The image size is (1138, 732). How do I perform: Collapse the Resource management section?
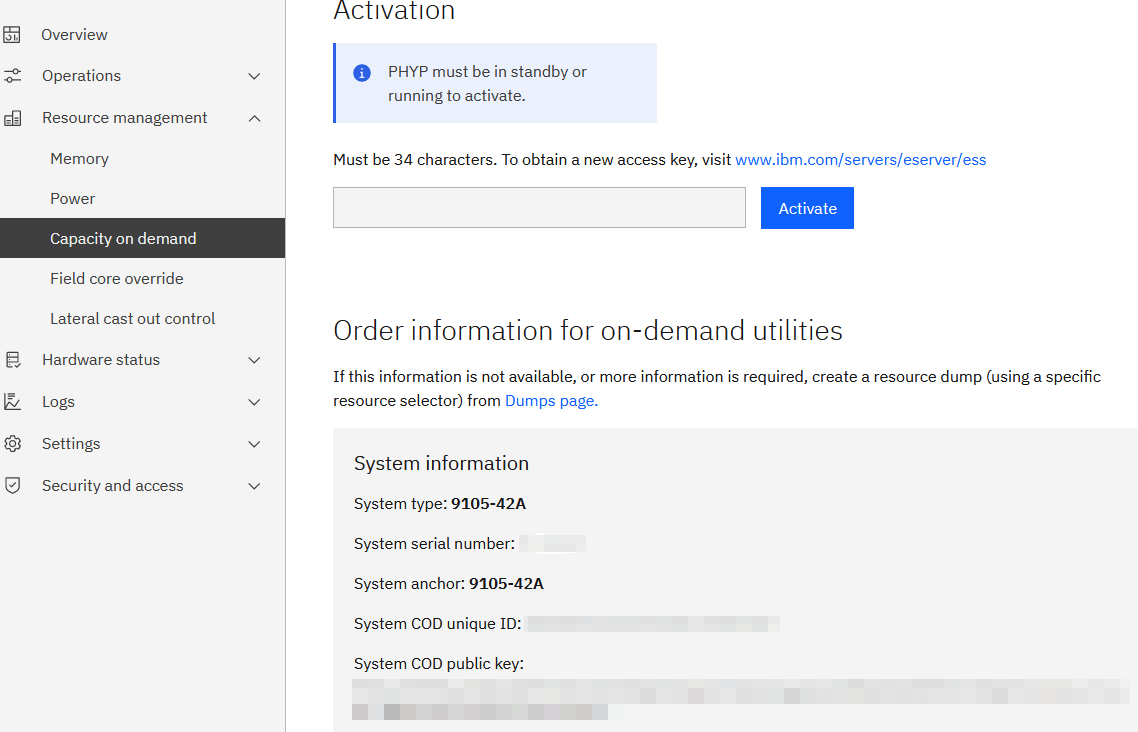point(254,117)
